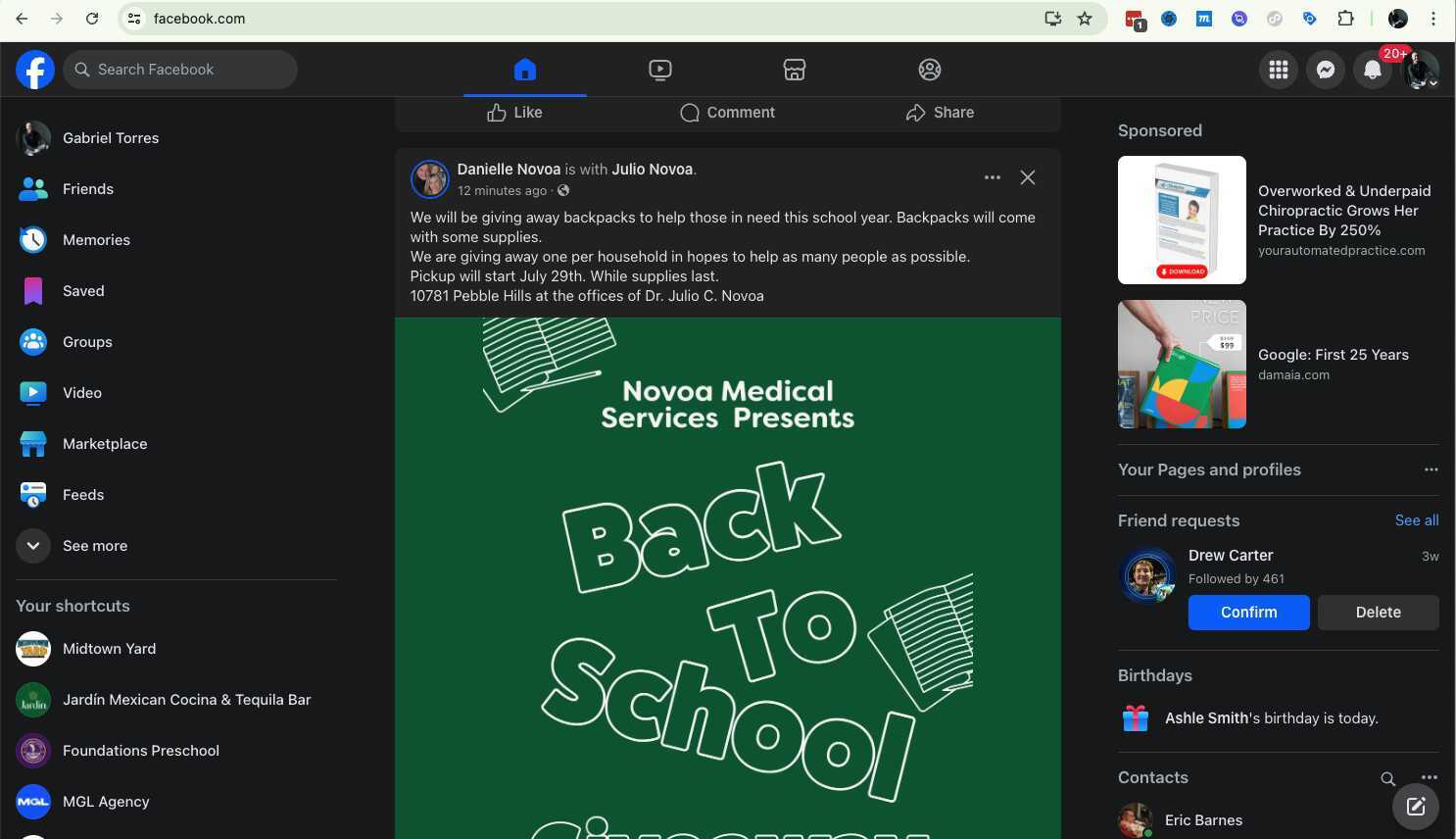Image resolution: width=1456 pixels, height=839 pixels.
Task: Search contacts with magnifier icon
Action: point(1388,779)
